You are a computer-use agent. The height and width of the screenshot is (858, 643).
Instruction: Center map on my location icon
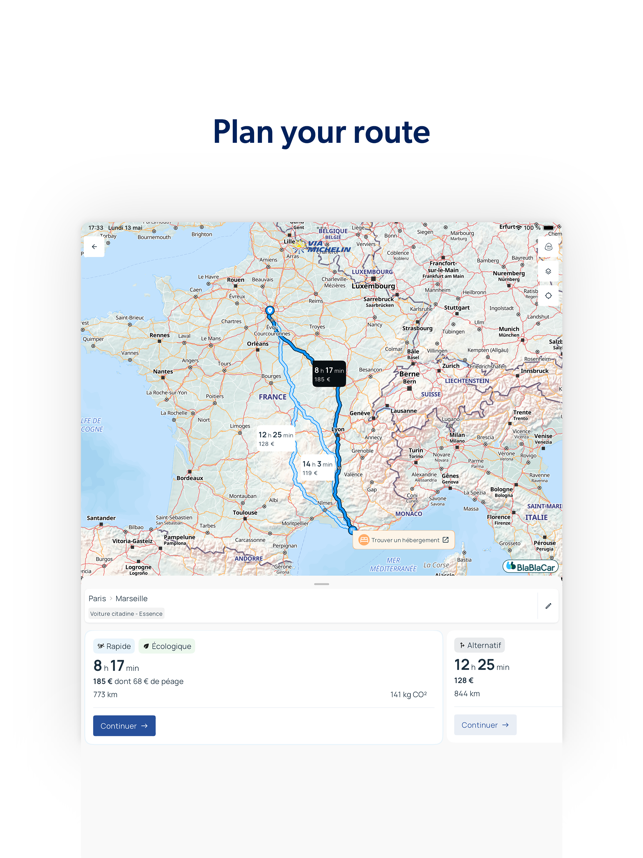tap(548, 295)
